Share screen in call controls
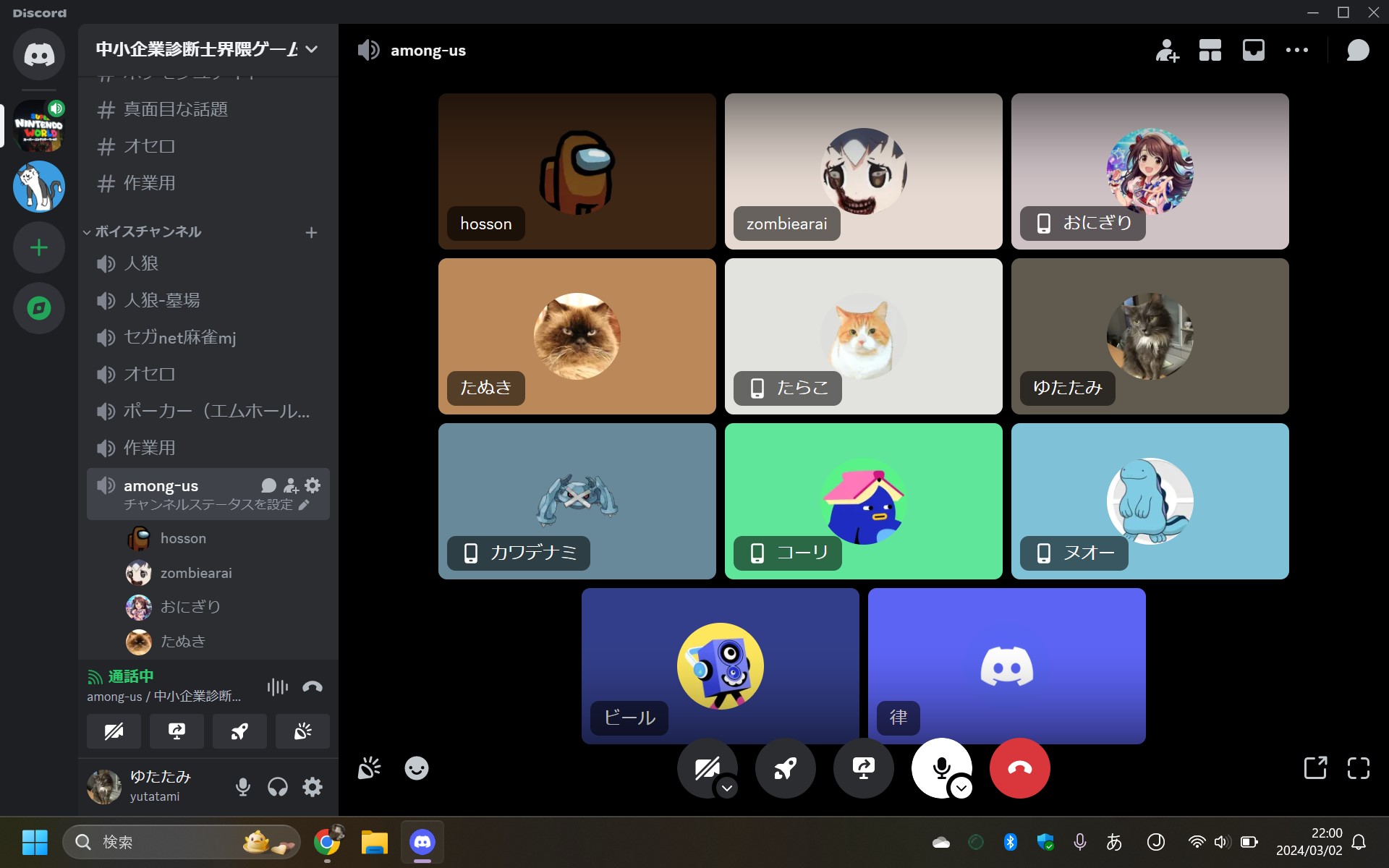This screenshot has height=868, width=1389. 864,768
